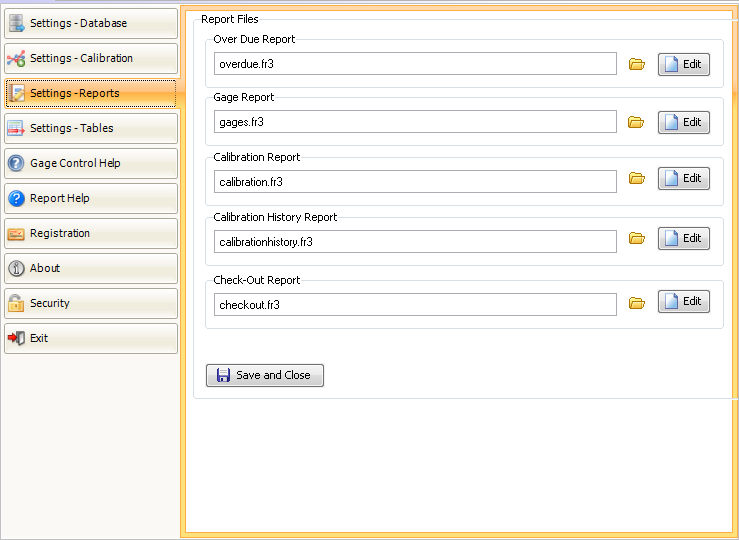Image resolution: width=739 pixels, height=540 pixels.
Task: Open the Security settings
Action: coord(91,304)
